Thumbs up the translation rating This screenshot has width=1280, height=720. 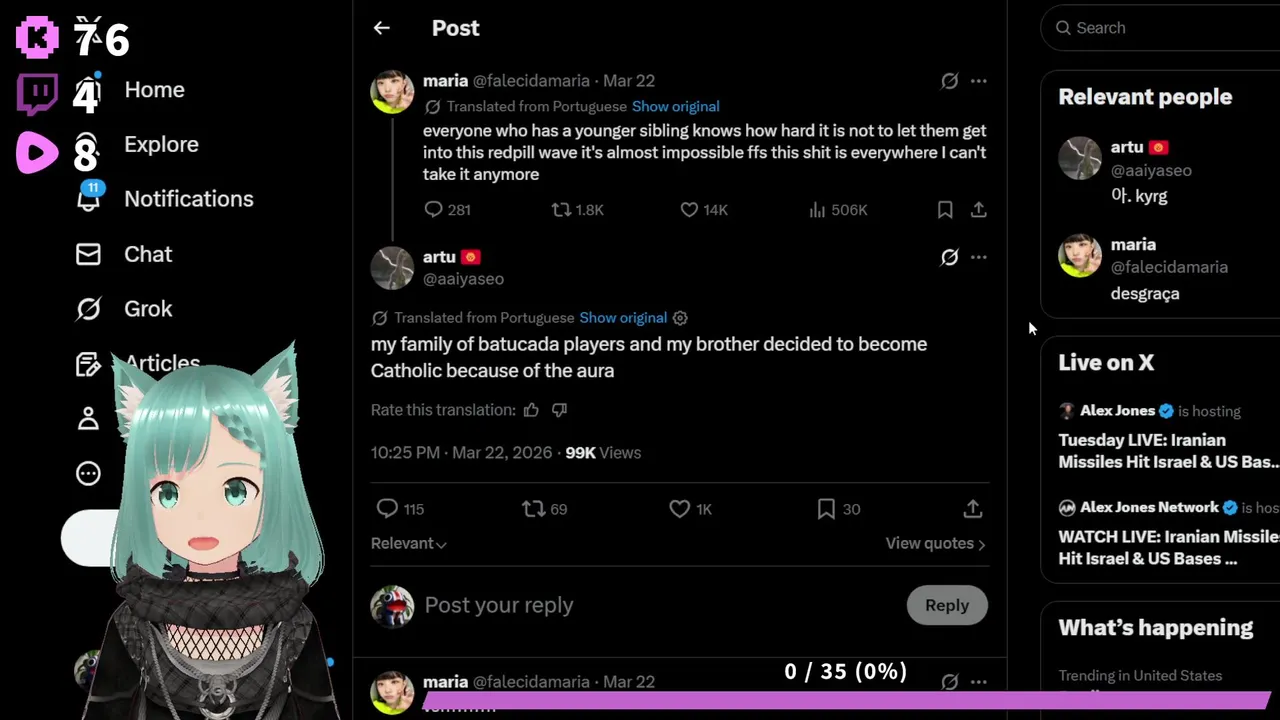(x=531, y=410)
